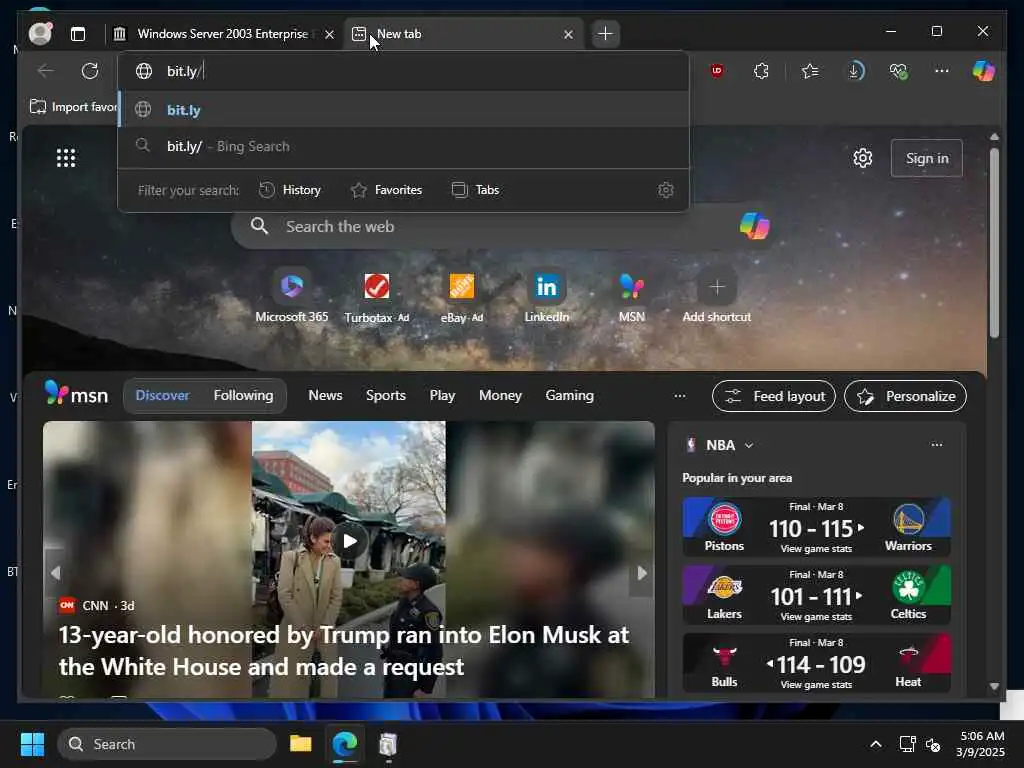Filter search by Favorites
The image size is (1024, 768).
point(387,190)
